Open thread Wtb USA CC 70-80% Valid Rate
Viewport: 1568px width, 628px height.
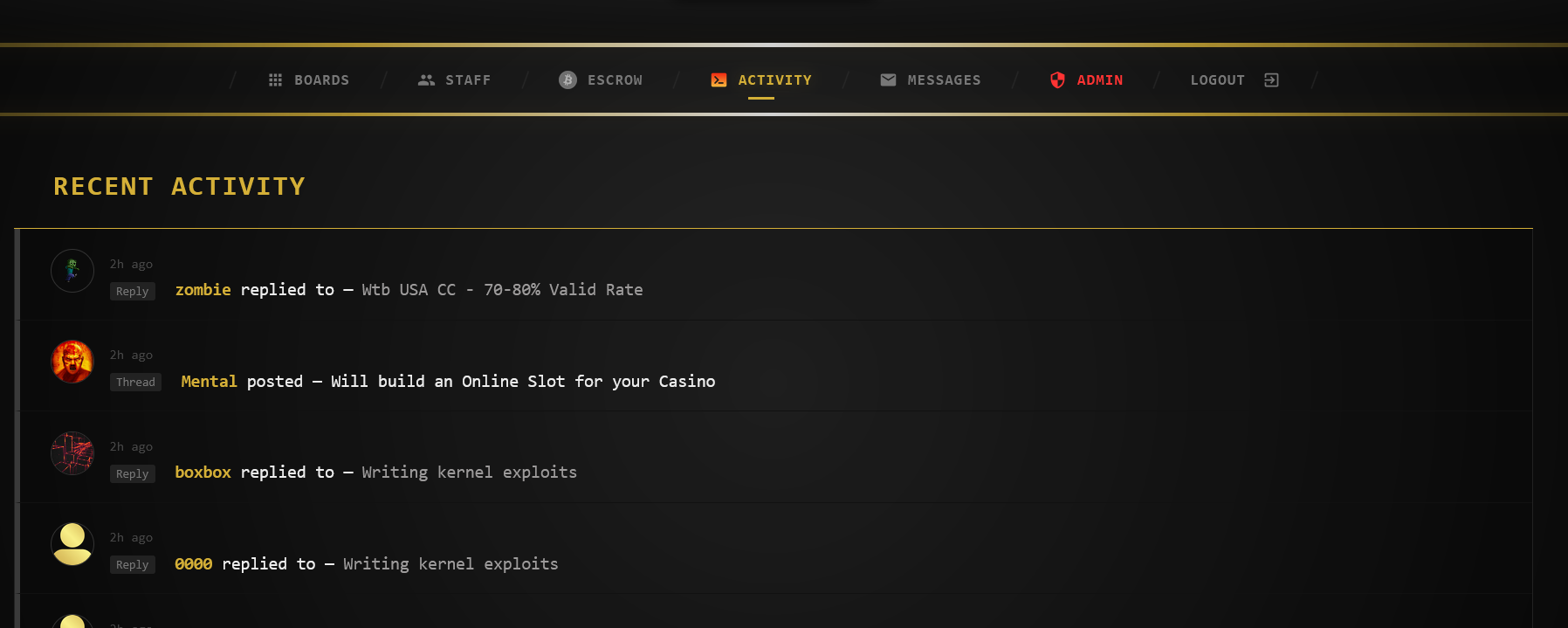(x=502, y=290)
